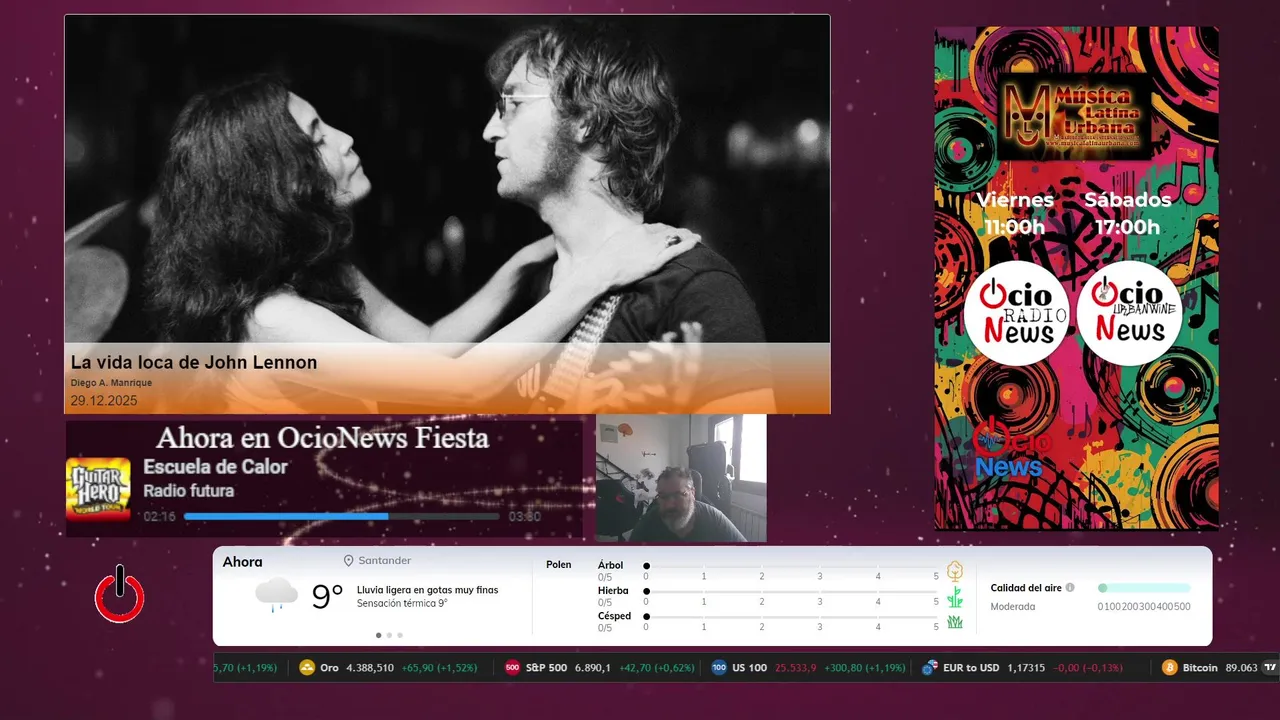Click elapsed time 02:16
The height and width of the screenshot is (720, 1280).
click(x=160, y=517)
